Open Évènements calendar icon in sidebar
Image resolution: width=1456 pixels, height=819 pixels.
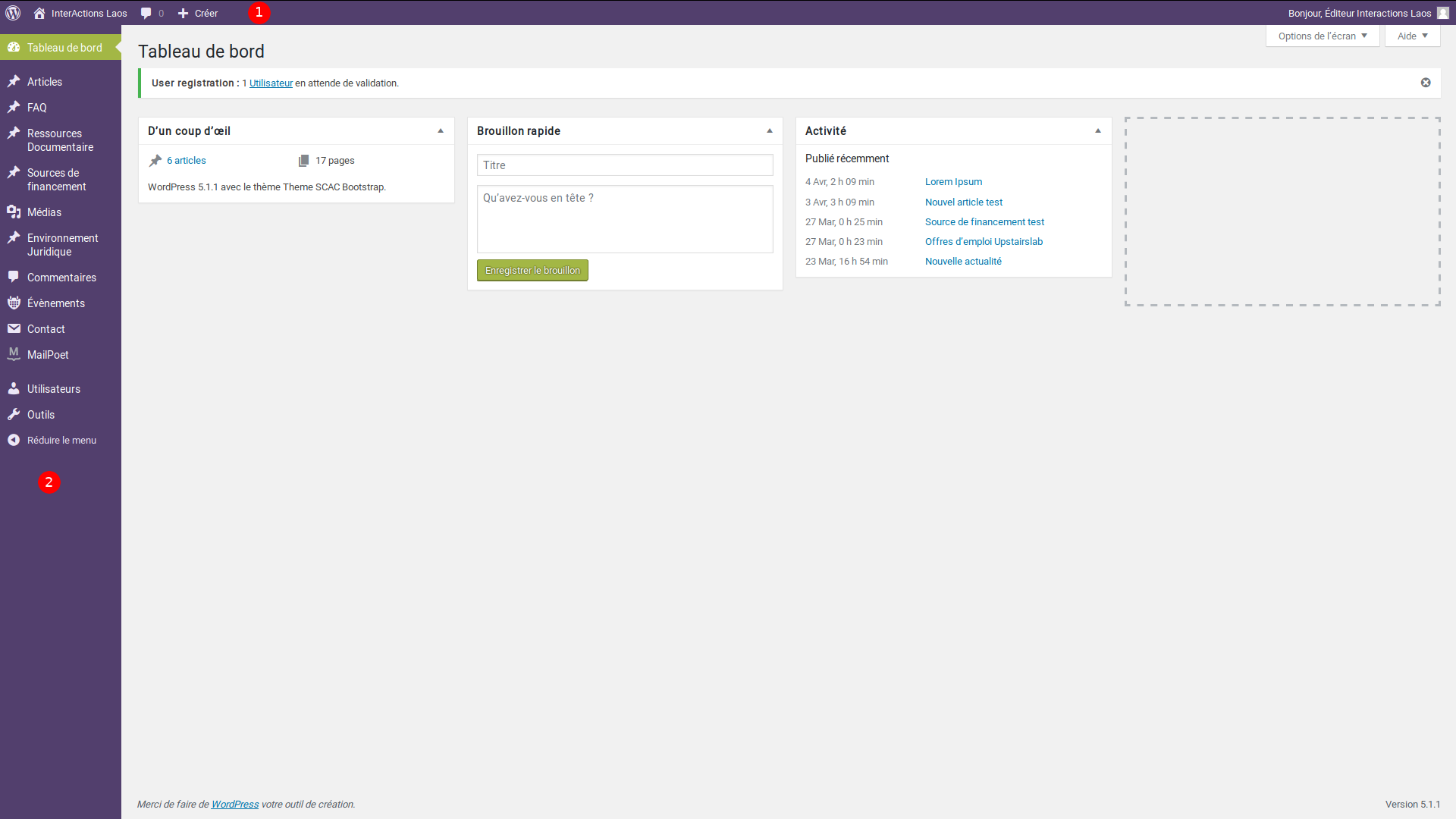click(14, 303)
